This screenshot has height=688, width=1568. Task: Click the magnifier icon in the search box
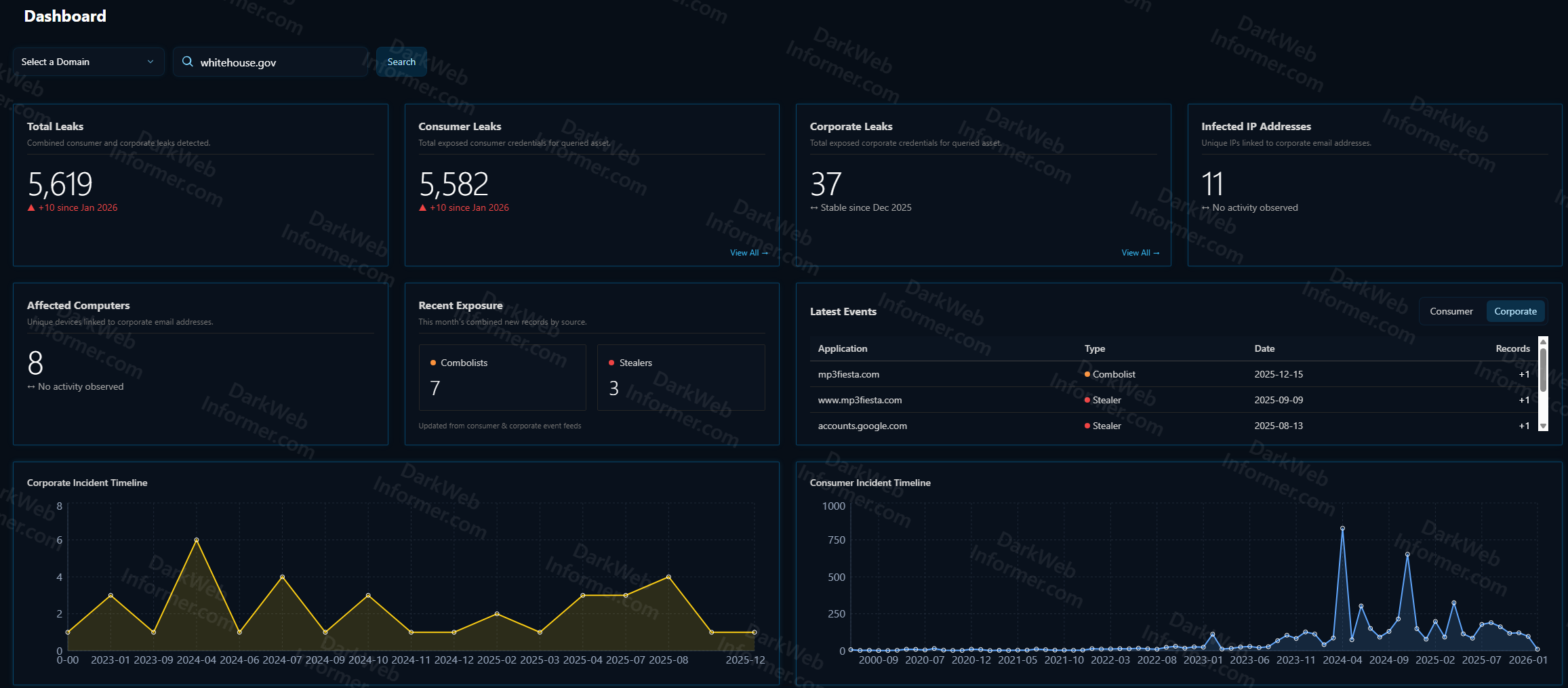188,62
